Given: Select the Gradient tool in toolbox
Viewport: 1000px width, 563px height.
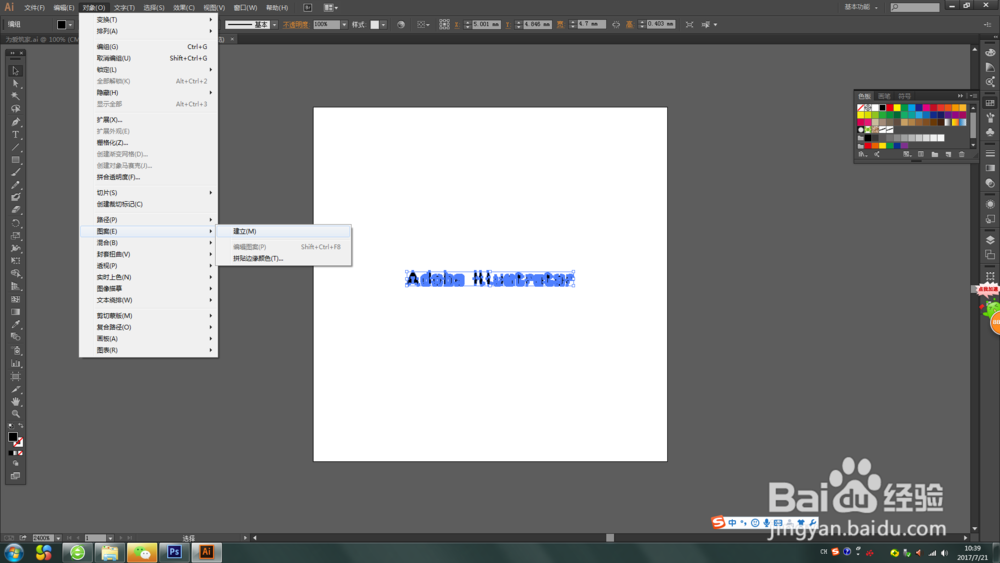Looking at the screenshot, I should pyautogui.click(x=15, y=312).
